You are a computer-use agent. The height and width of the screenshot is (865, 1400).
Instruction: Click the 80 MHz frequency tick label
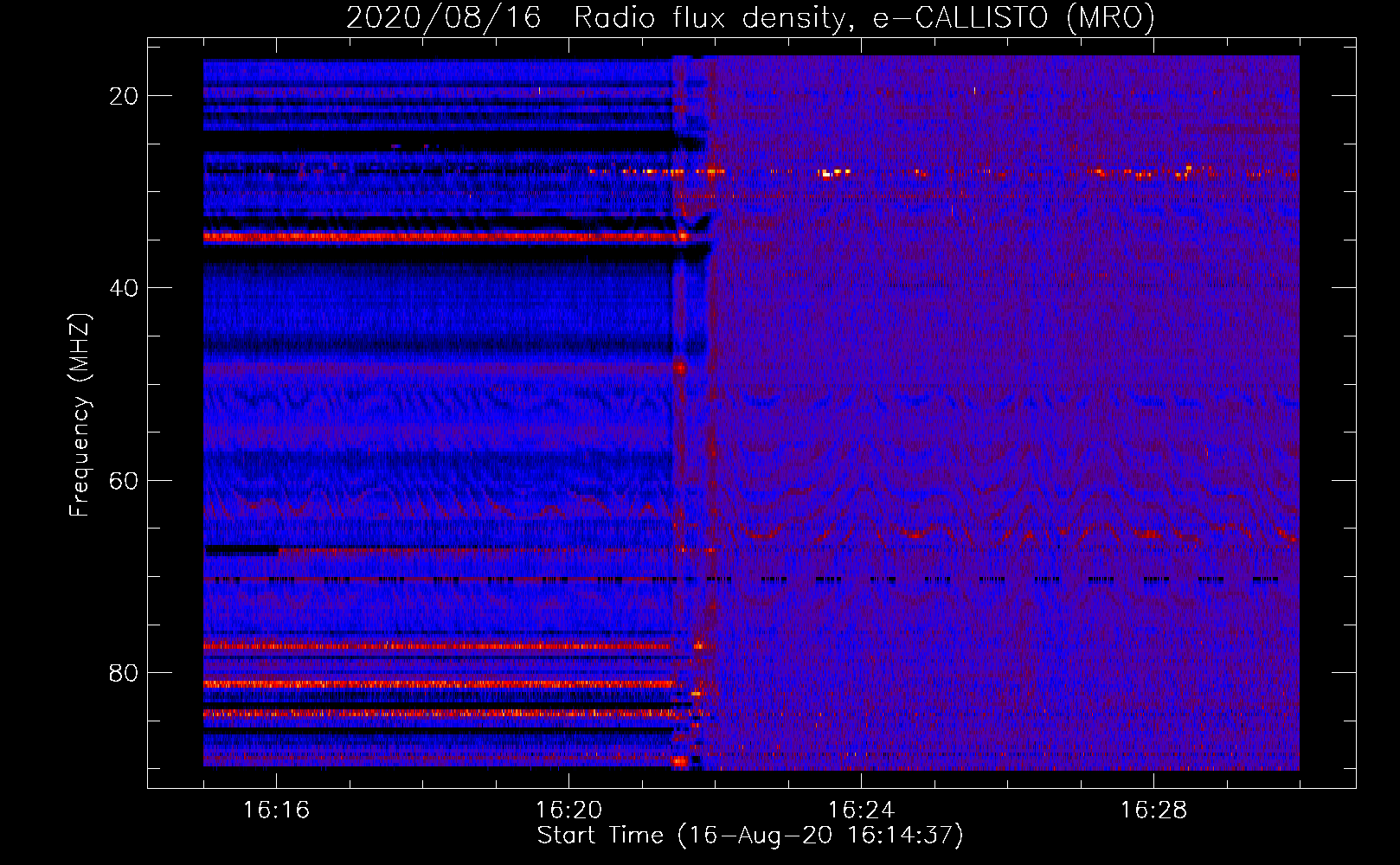tap(124, 673)
